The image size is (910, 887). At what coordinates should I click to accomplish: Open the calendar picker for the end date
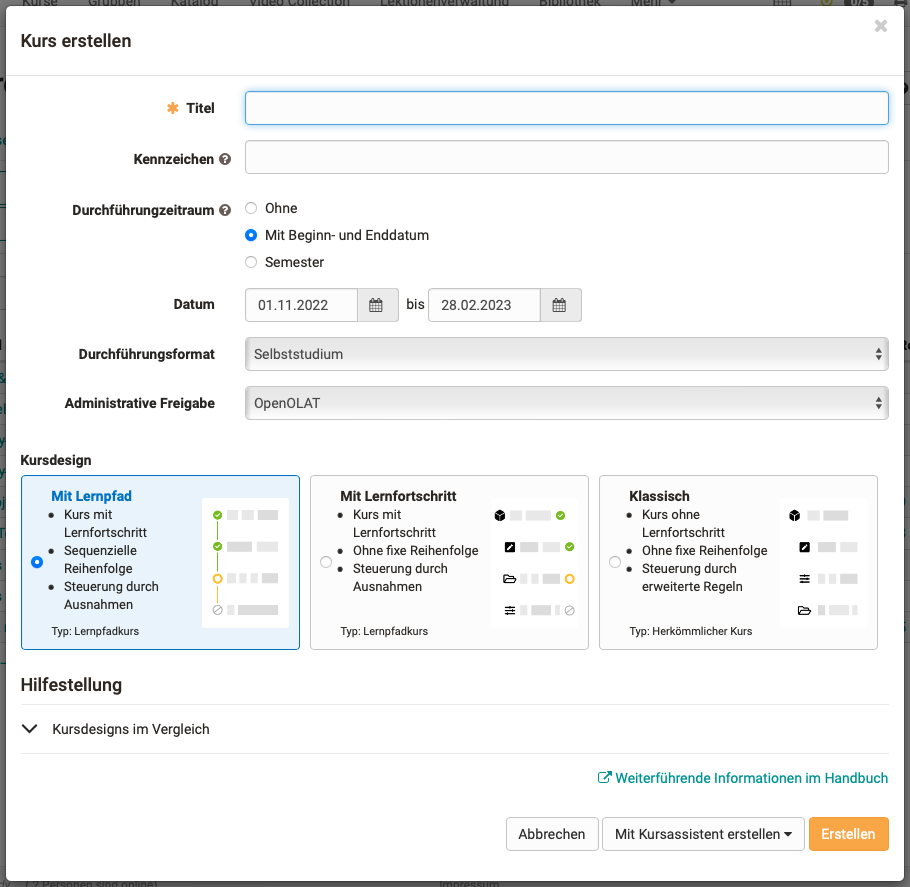[560, 305]
